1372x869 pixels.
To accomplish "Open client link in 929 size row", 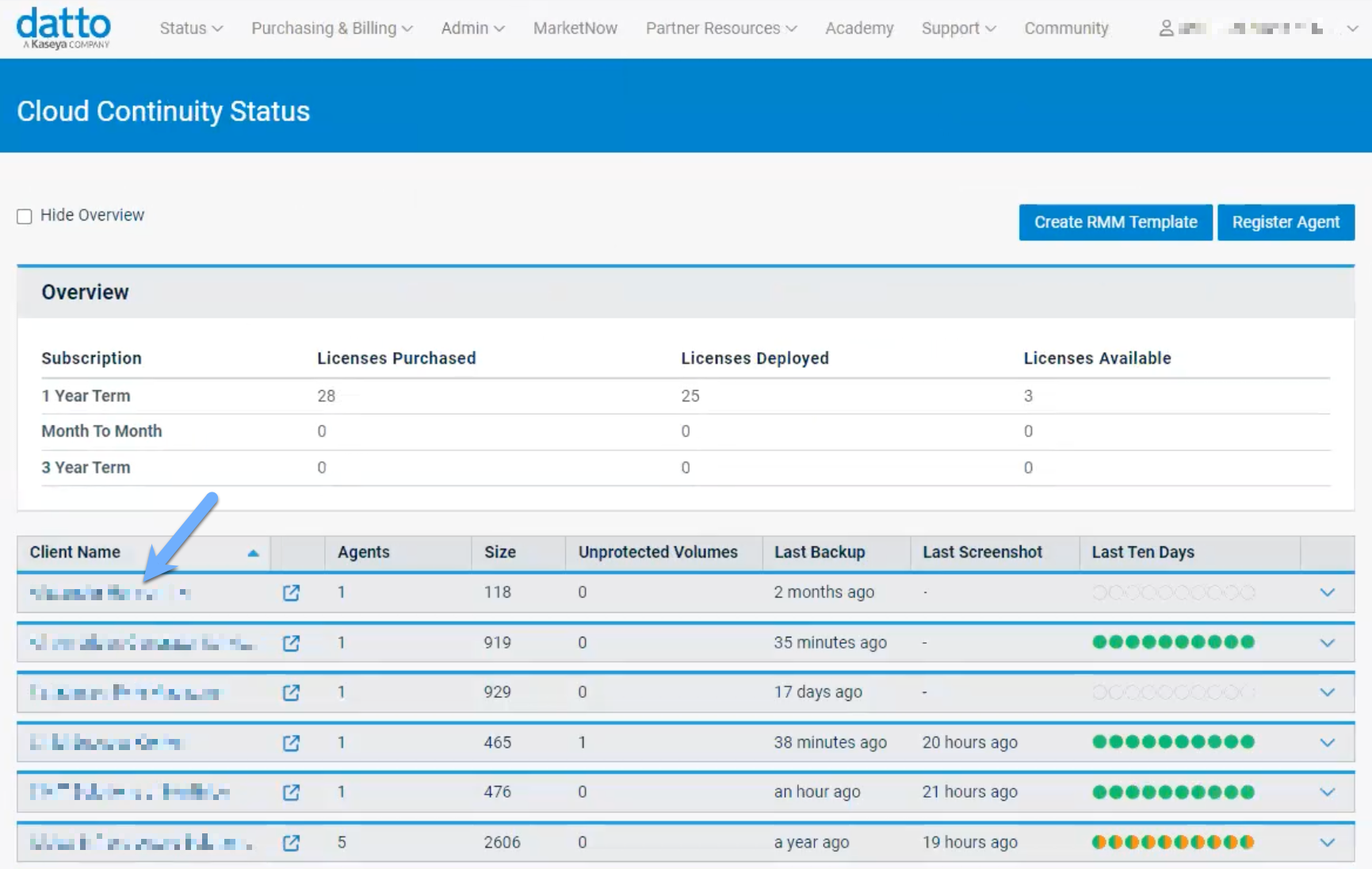I will coord(125,693).
